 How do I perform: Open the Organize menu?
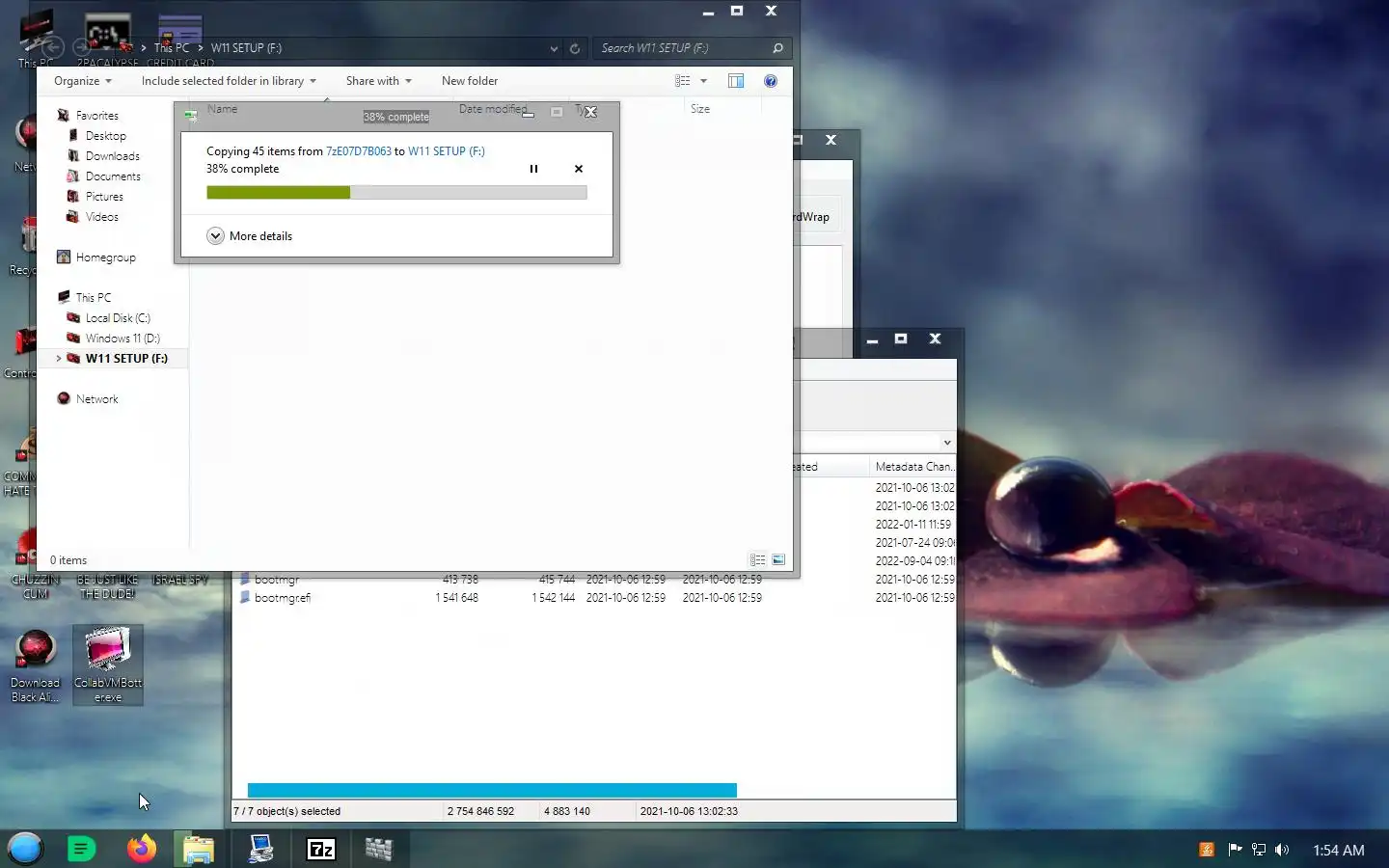83,81
